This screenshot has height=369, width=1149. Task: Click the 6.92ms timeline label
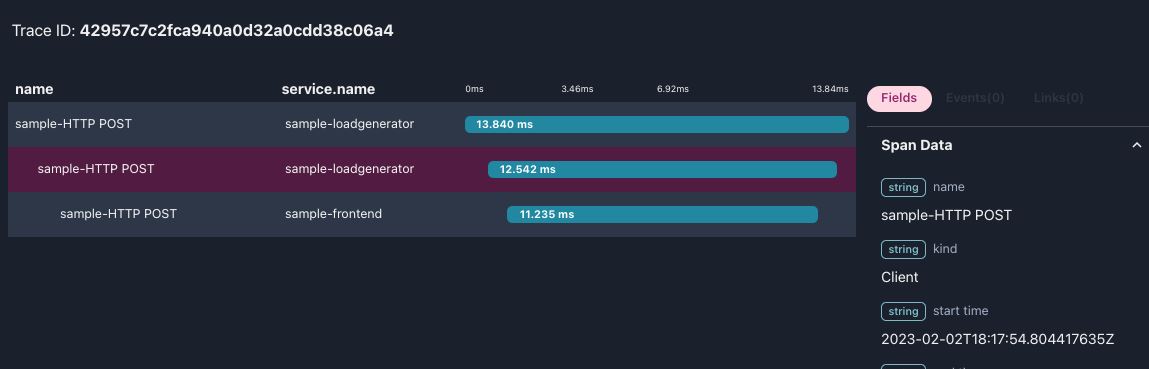tap(673, 89)
